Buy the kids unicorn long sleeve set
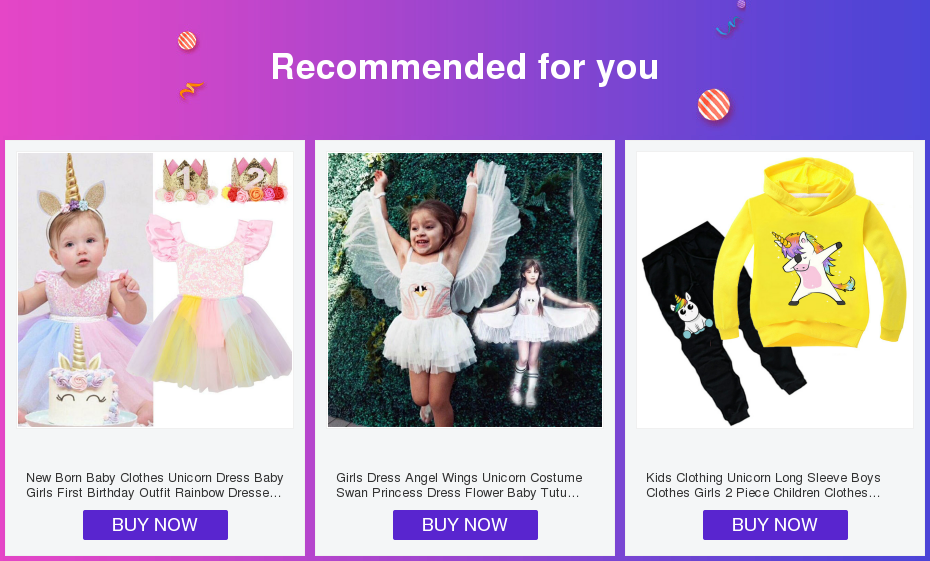The width and height of the screenshot is (930, 561). (x=775, y=525)
